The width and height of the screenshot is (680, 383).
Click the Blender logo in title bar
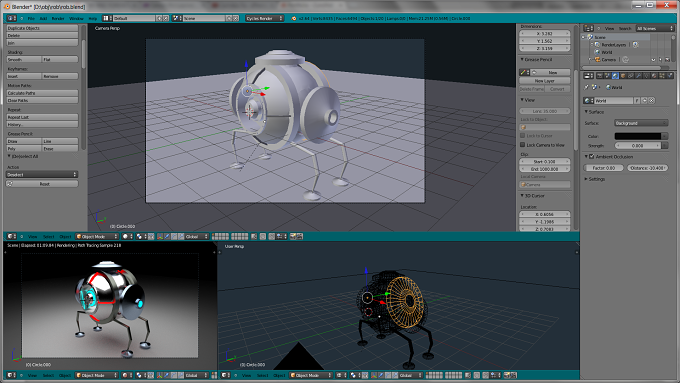click(7, 7)
